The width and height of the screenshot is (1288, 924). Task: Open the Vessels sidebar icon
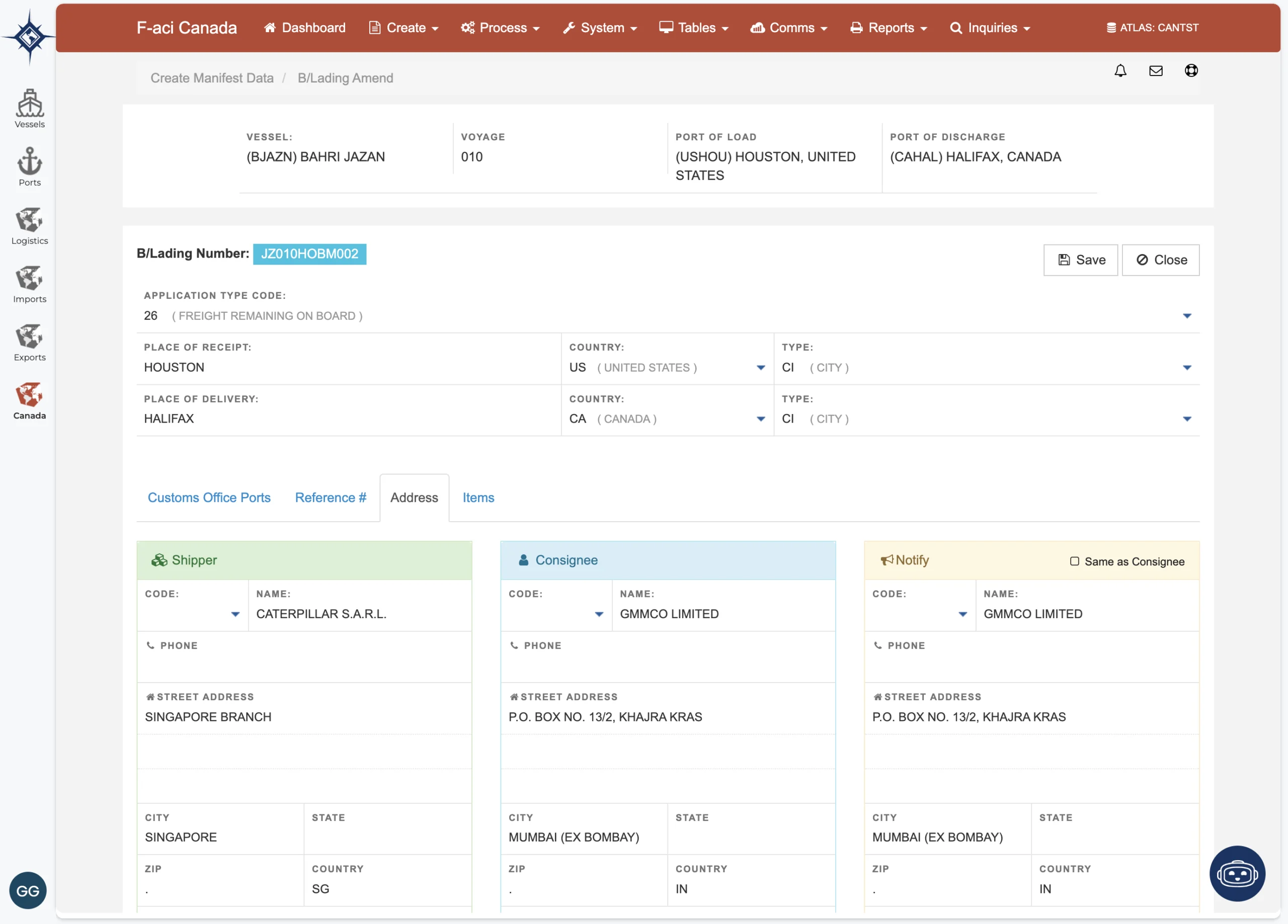[x=30, y=108]
